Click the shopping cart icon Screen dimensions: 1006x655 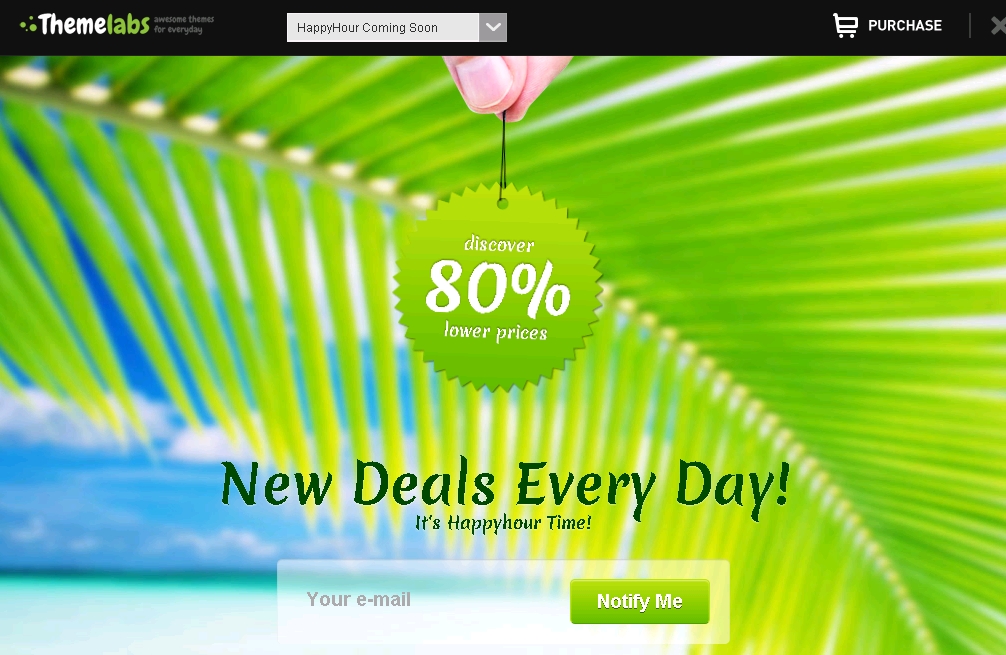(x=845, y=26)
